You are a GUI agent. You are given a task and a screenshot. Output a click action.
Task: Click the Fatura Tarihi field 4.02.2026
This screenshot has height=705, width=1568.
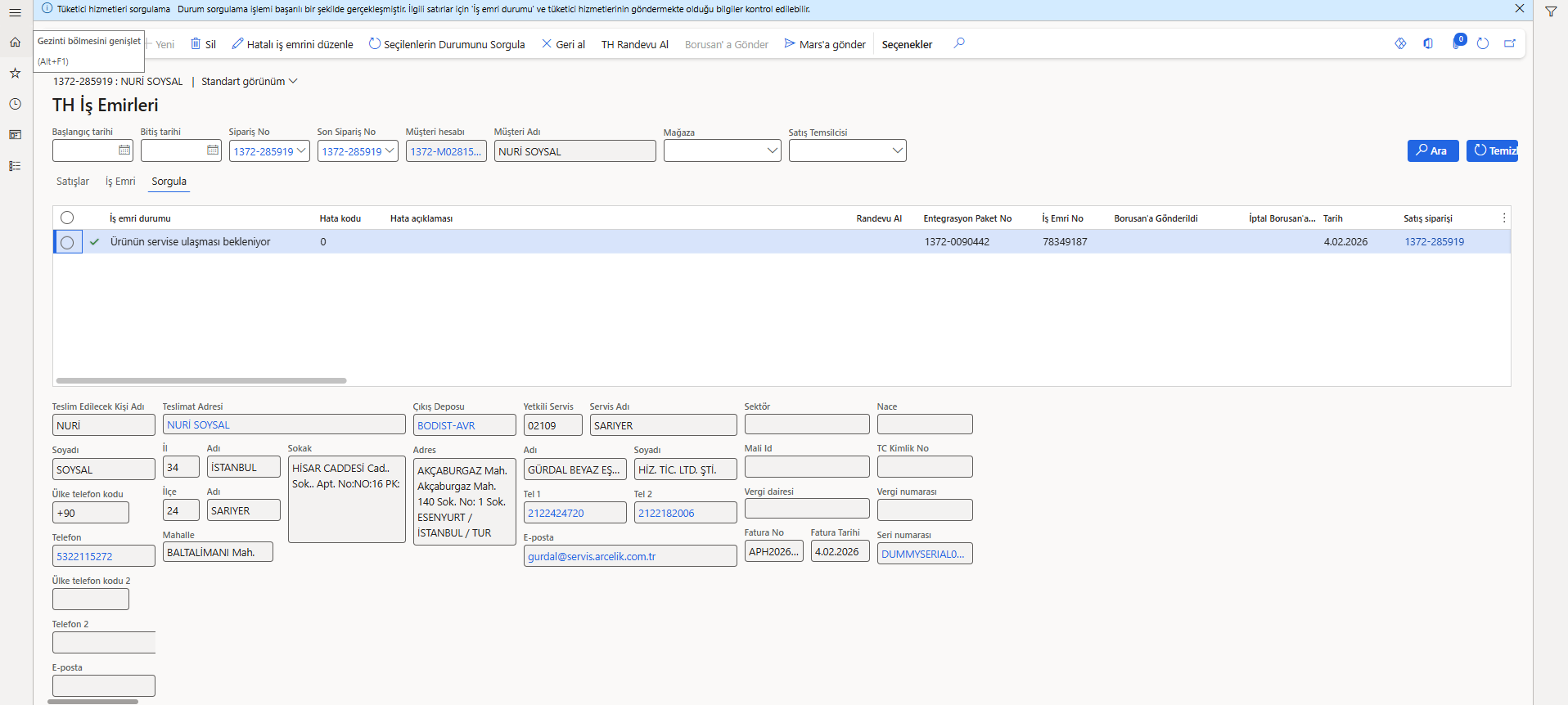(840, 551)
